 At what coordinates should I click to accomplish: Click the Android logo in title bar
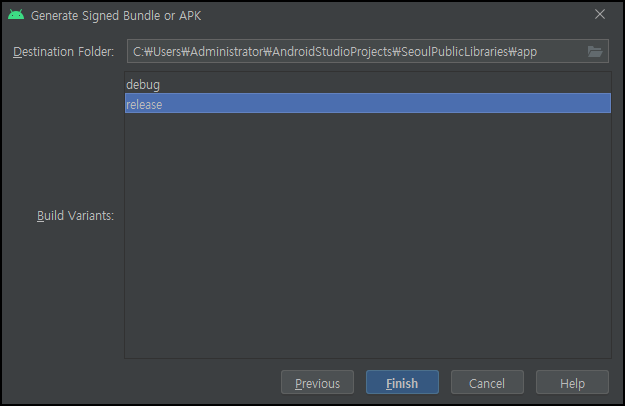point(16,15)
